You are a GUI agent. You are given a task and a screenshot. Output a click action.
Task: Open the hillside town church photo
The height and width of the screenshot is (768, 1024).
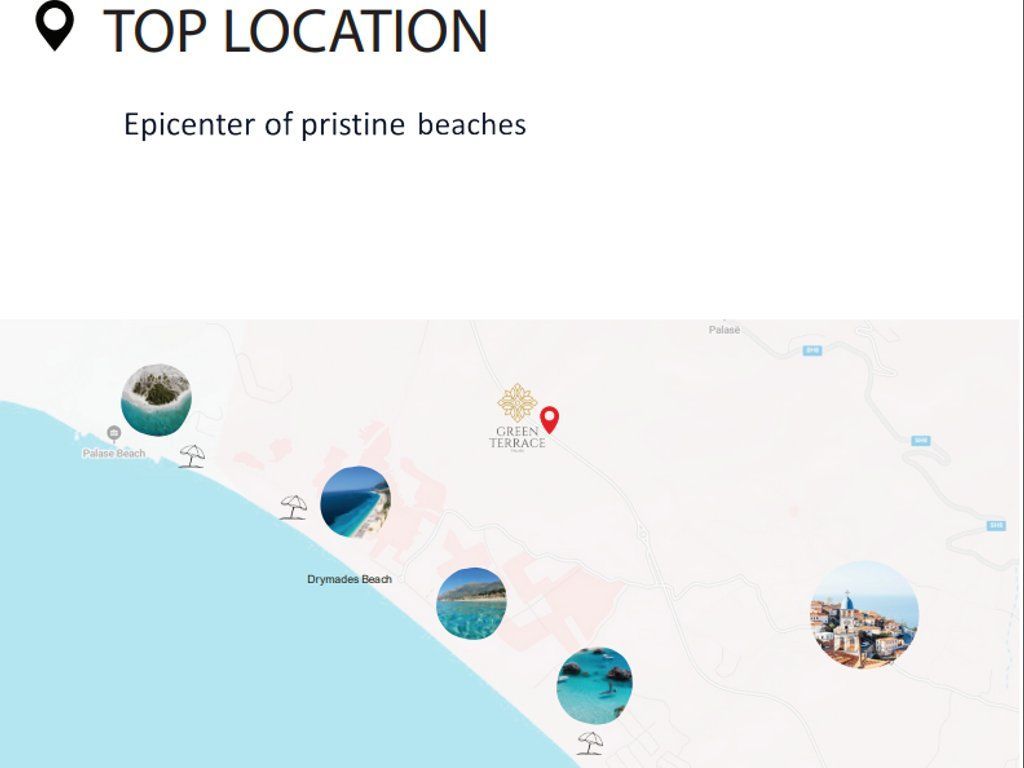pos(864,614)
